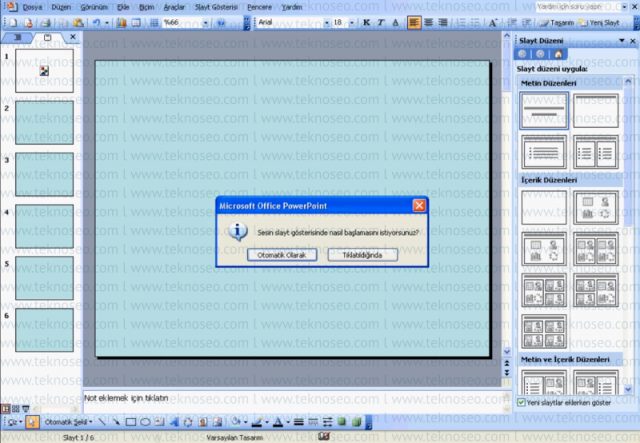Insert a text box
The height and width of the screenshot is (443, 640).
[x=160, y=422]
